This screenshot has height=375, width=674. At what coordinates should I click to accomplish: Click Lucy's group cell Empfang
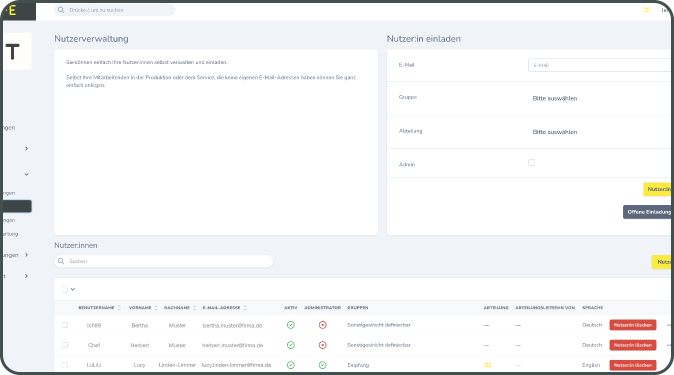point(358,365)
